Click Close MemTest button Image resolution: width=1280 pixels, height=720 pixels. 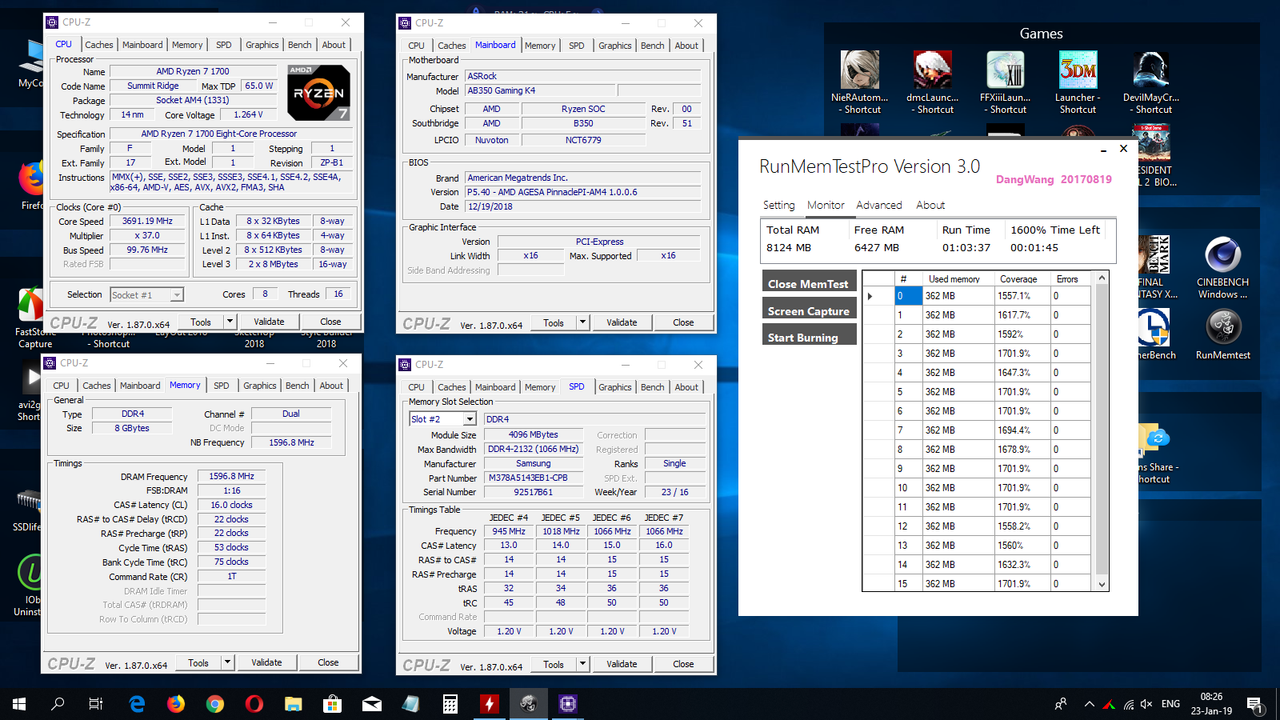pos(809,283)
